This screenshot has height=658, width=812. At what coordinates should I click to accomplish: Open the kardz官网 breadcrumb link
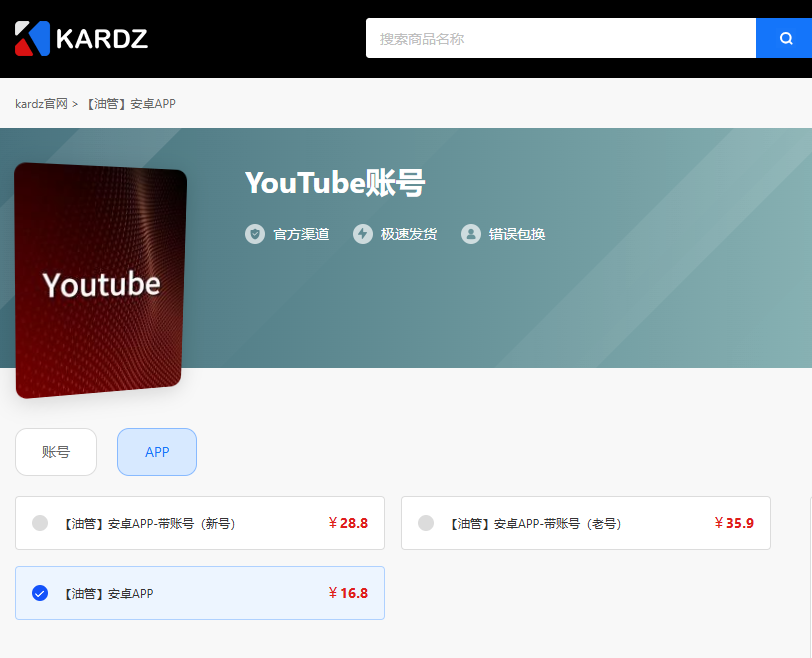click(41, 104)
